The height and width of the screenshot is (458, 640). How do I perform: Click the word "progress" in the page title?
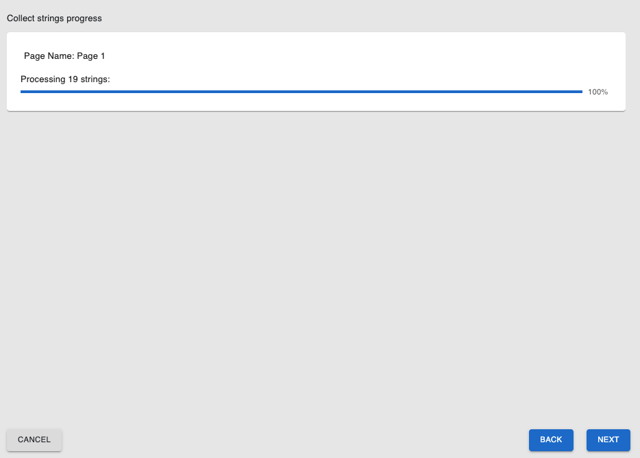(x=84, y=18)
